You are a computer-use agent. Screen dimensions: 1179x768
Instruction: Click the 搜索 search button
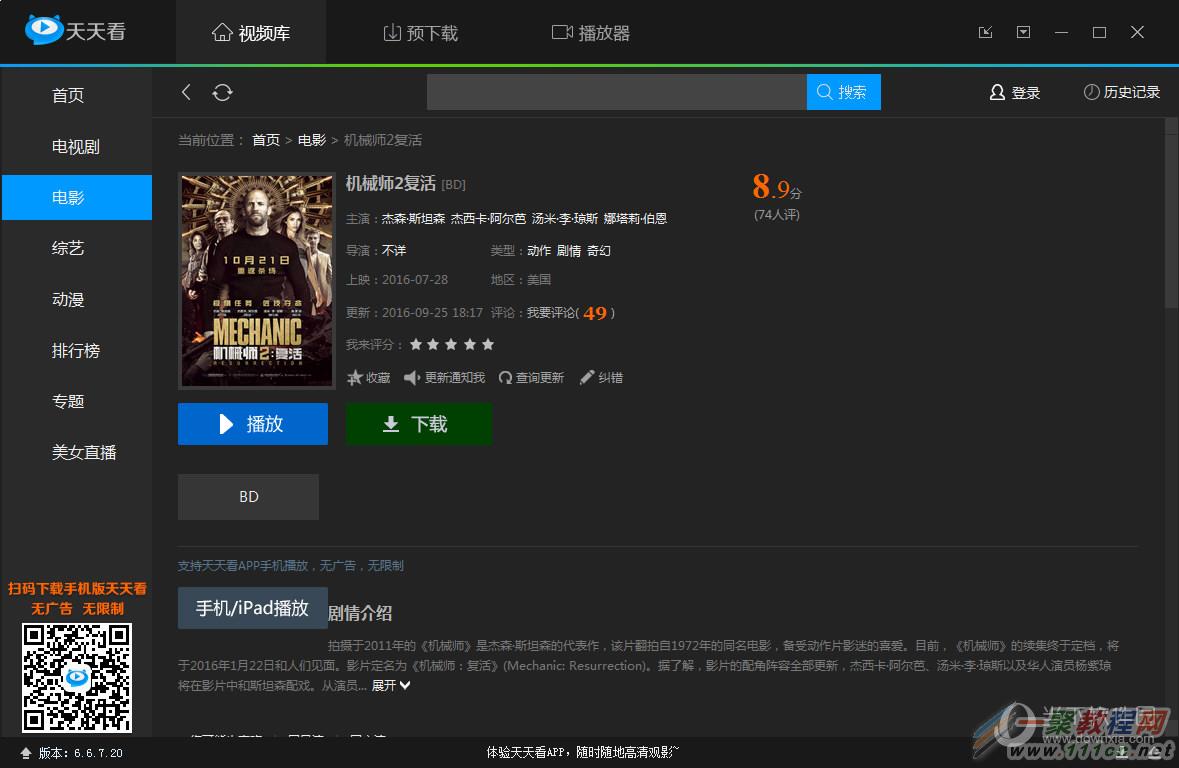coord(844,92)
